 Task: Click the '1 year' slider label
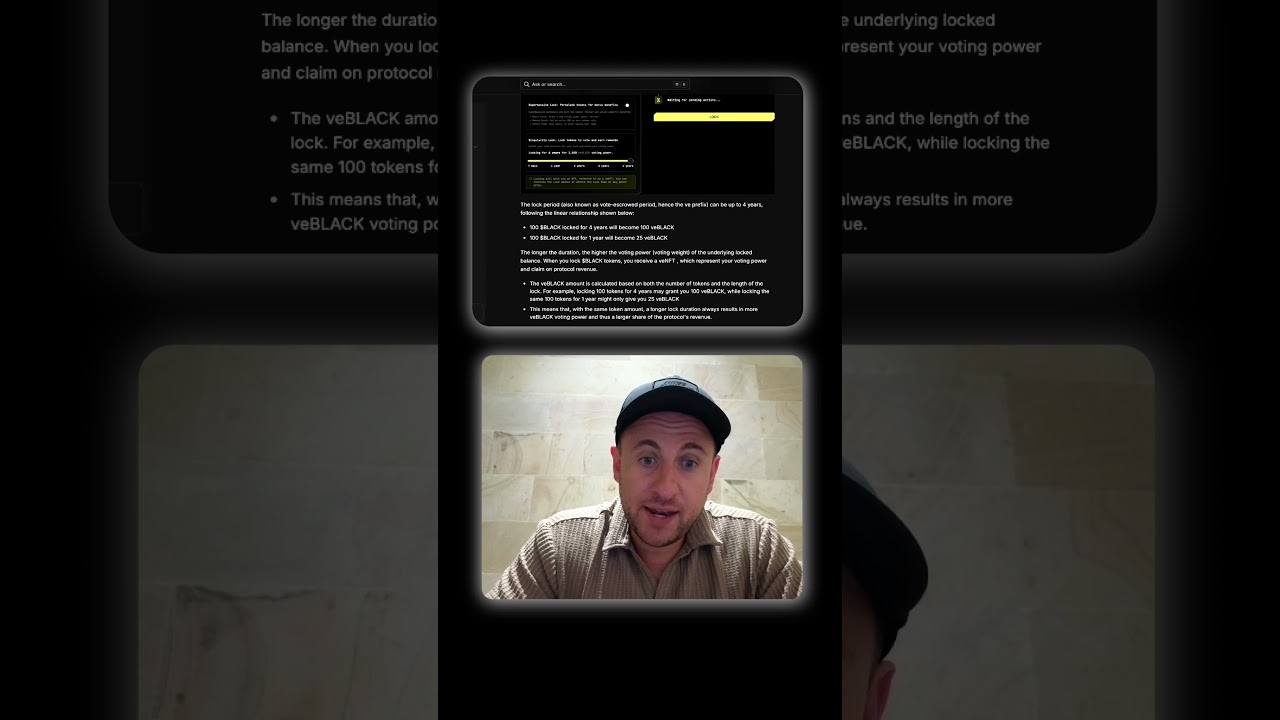click(555, 166)
